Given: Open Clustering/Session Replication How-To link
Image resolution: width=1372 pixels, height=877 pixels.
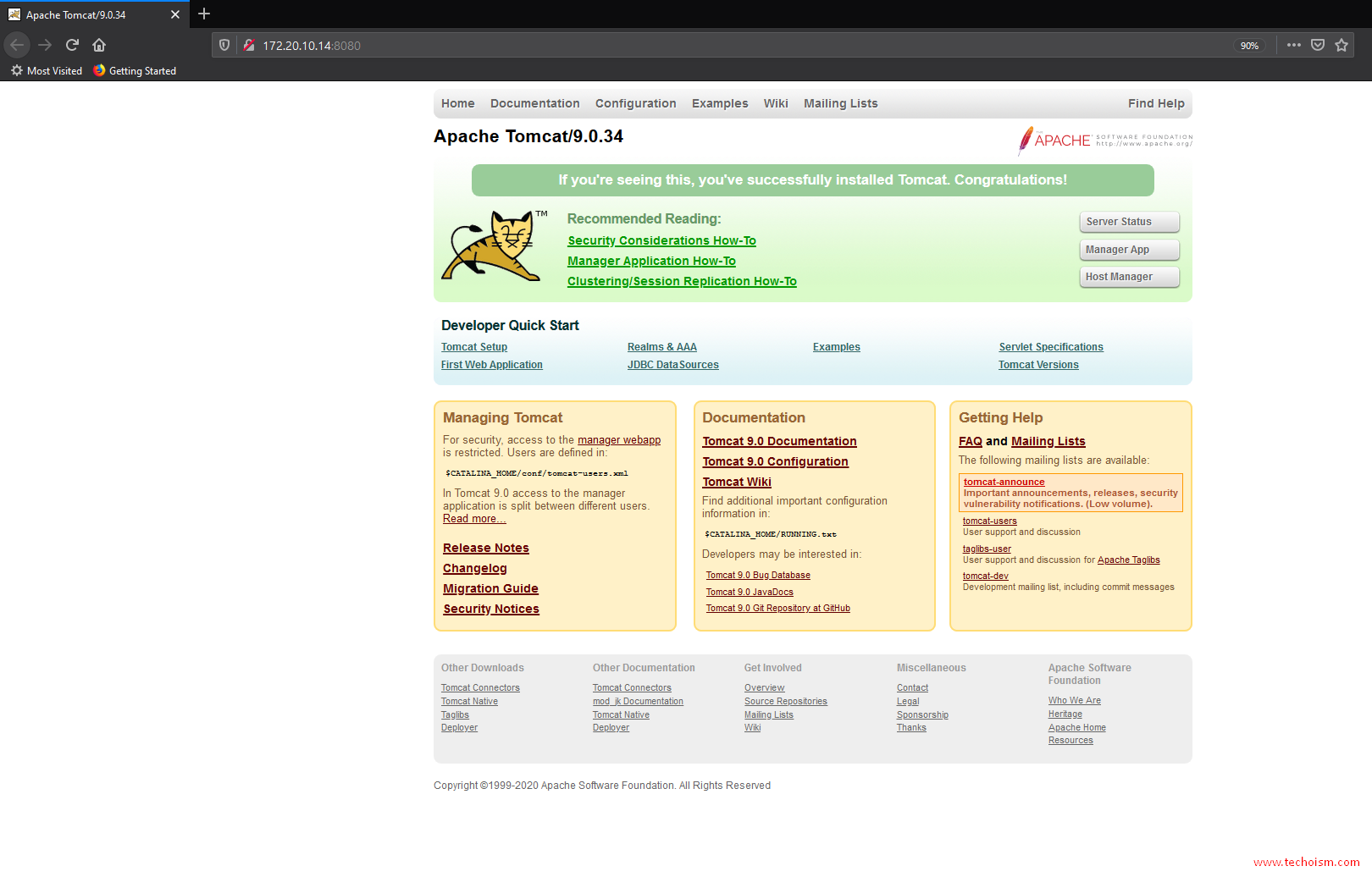Looking at the screenshot, I should point(682,282).
